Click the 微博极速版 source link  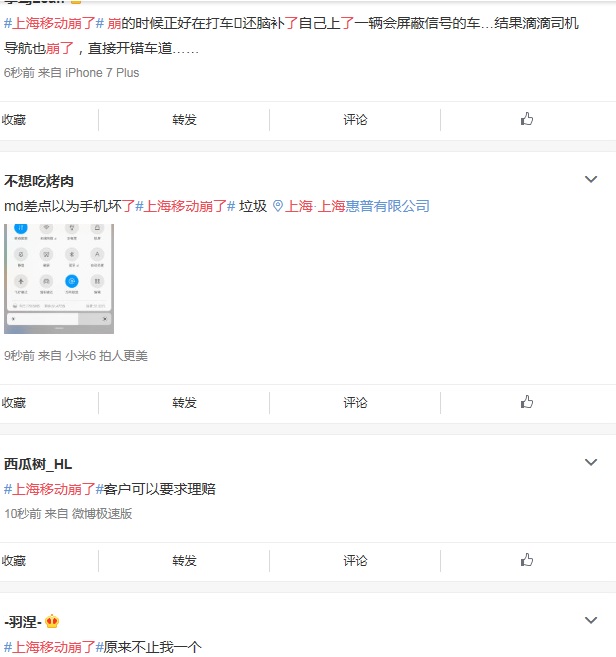pyautogui.click(x=101, y=514)
